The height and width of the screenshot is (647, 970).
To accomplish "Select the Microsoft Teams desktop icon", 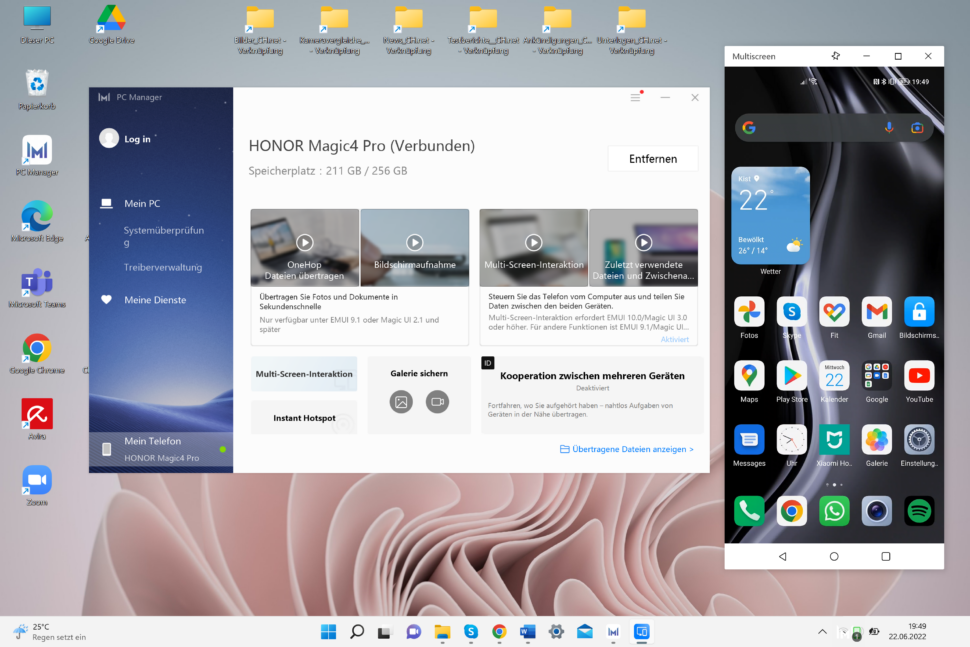I will [x=37, y=288].
